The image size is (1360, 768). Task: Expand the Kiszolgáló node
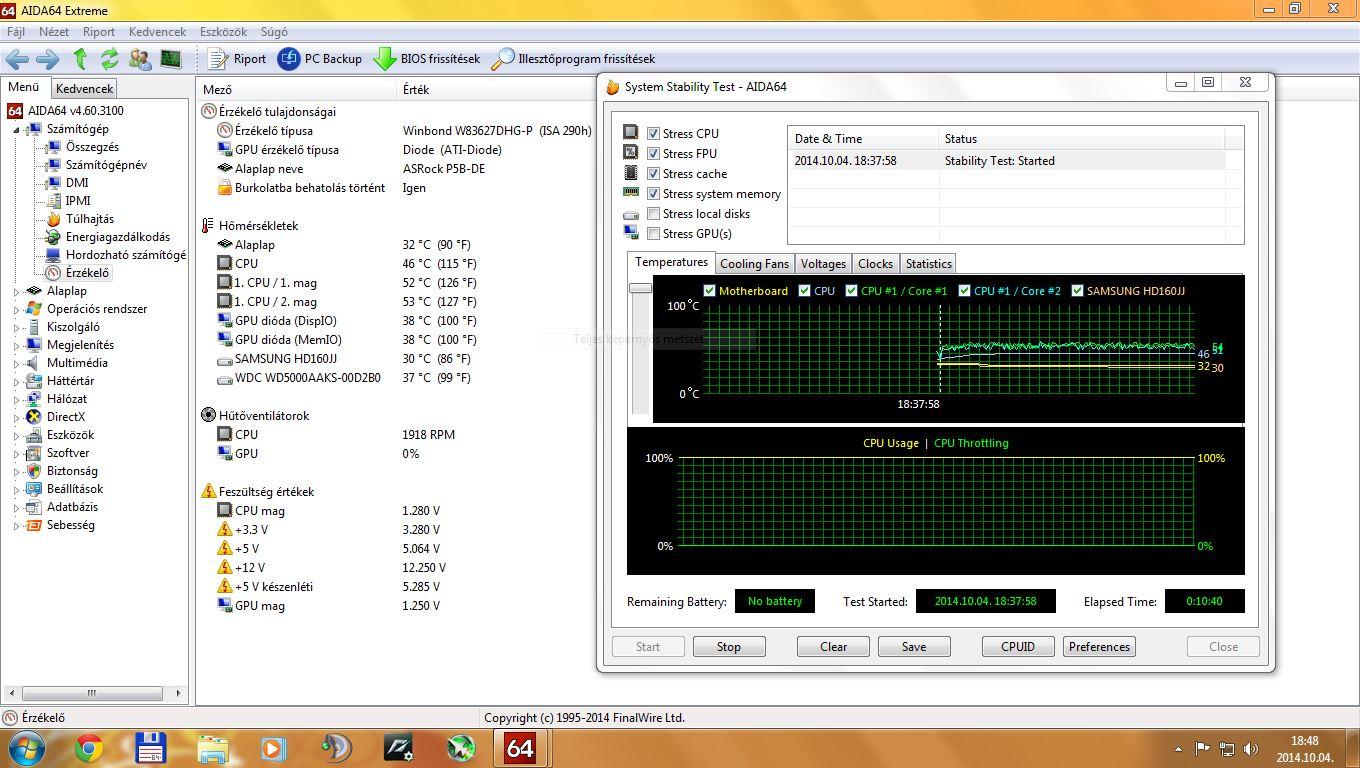coord(17,327)
